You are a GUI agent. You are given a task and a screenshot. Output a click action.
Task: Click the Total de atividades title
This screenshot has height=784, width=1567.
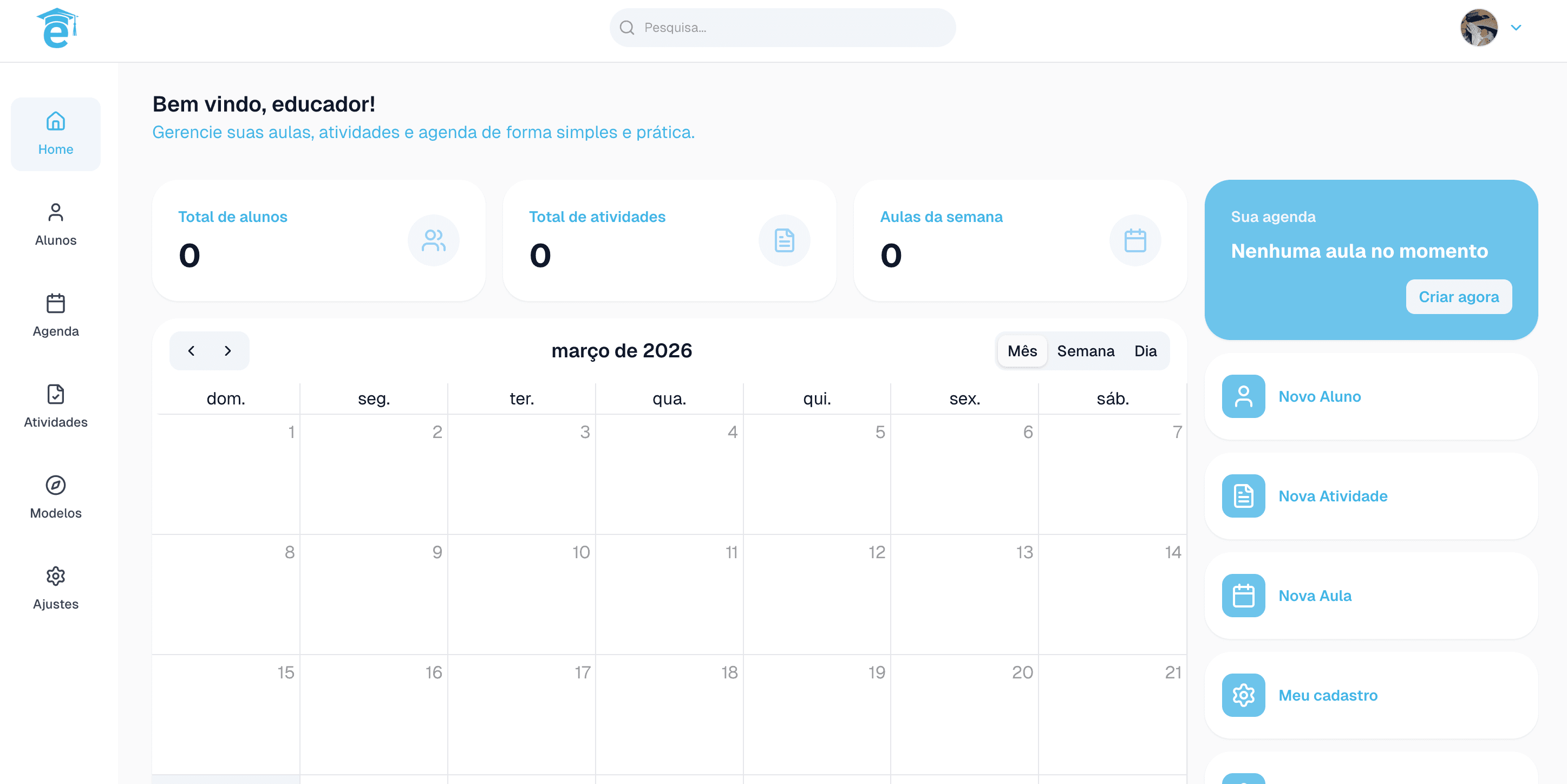coord(597,217)
